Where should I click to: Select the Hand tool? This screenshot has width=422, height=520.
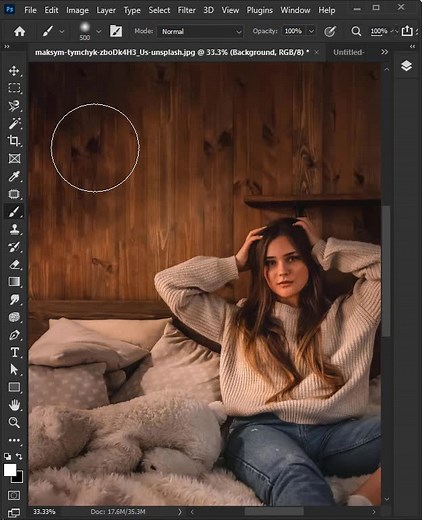(x=14, y=405)
